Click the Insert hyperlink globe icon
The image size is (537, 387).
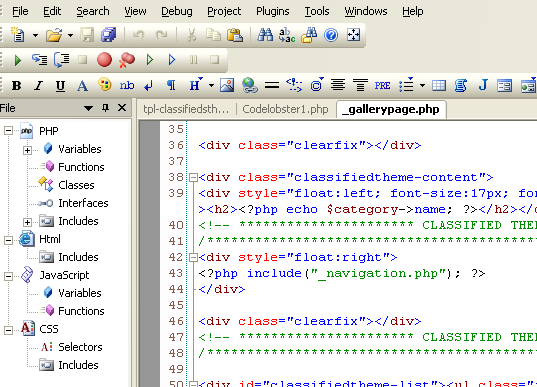click(250, 85)
